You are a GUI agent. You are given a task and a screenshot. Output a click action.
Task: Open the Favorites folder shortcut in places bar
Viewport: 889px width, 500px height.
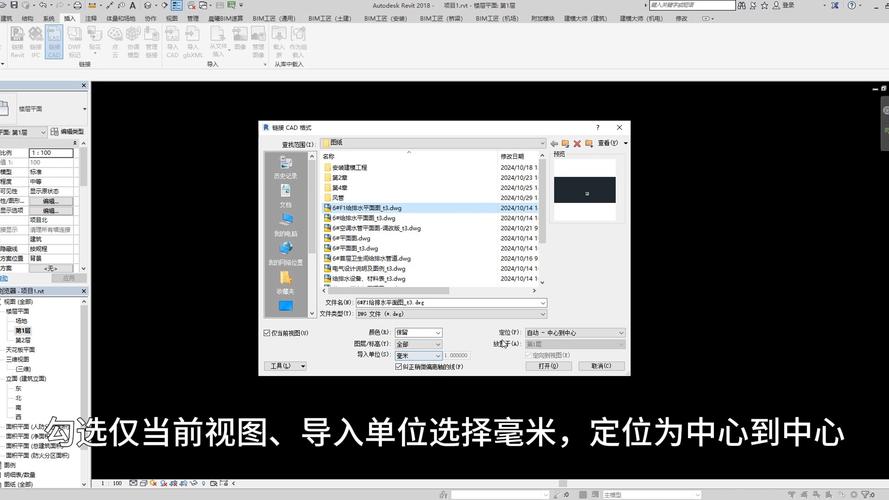click(286, 282)
